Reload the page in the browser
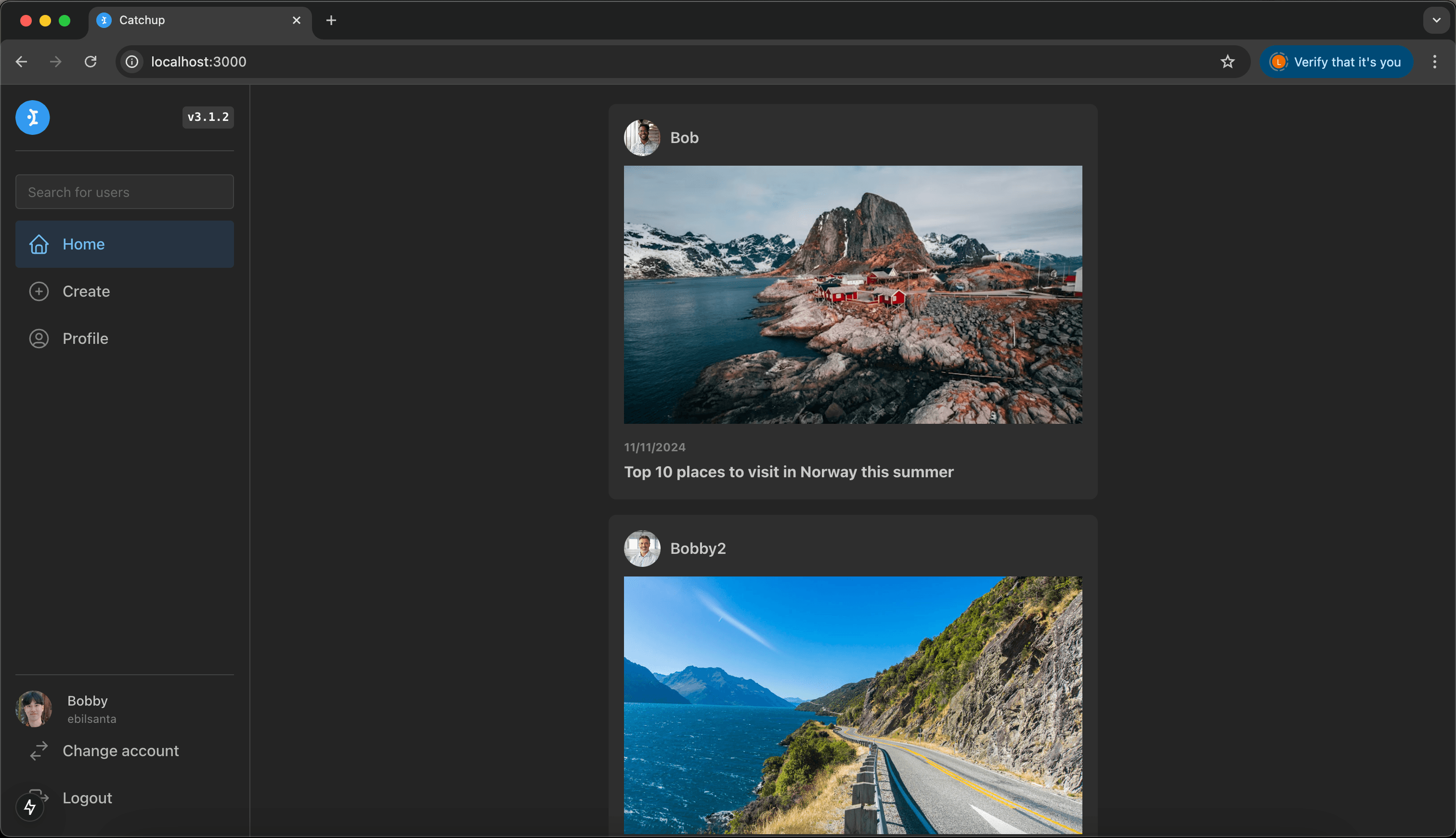 click(x=91, y=62)
